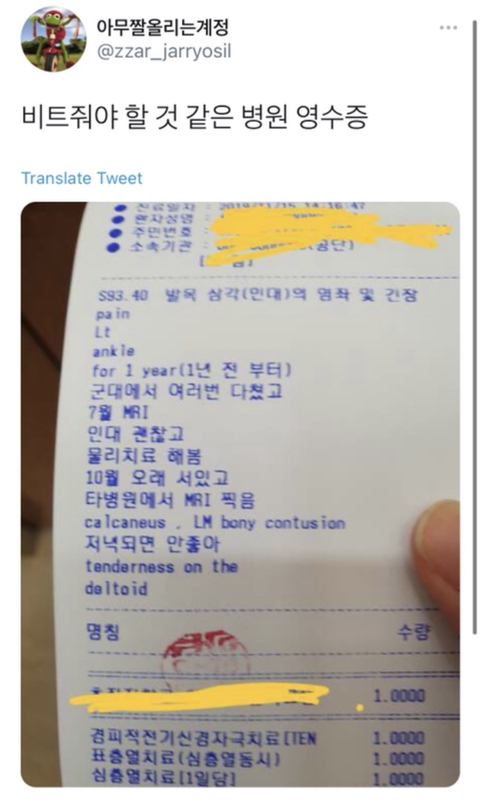Click the 명칭 column header on receipt
Image resolution: width=480 pixels, height=810 pixels.
[x=102, y=632]
